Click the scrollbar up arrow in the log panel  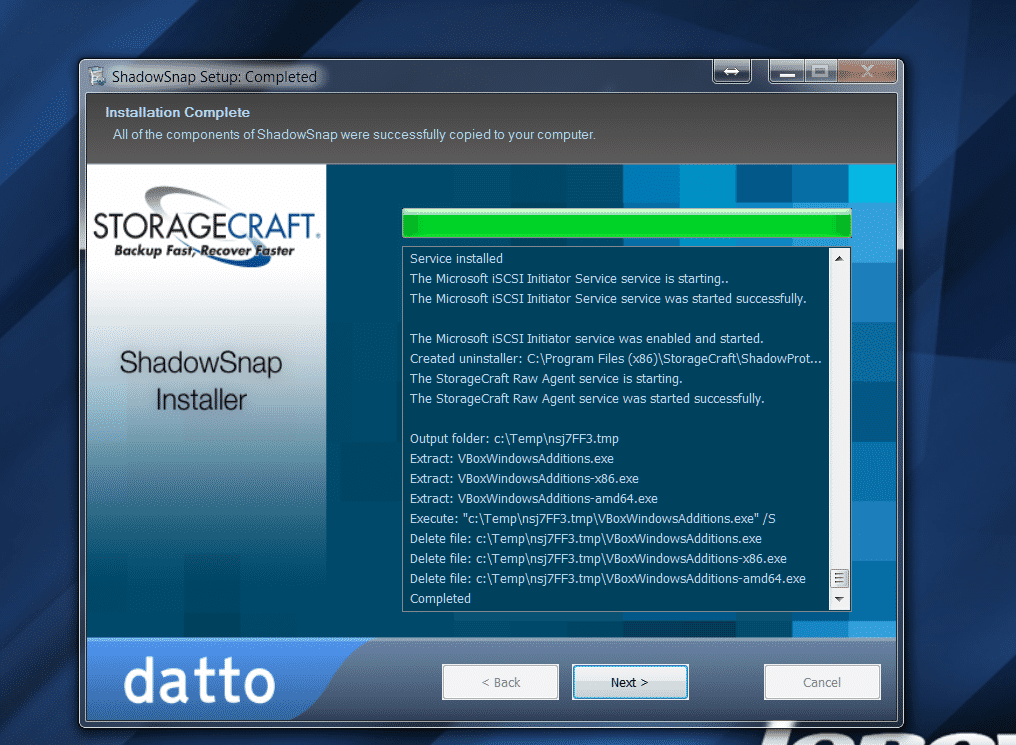(838, 258)
